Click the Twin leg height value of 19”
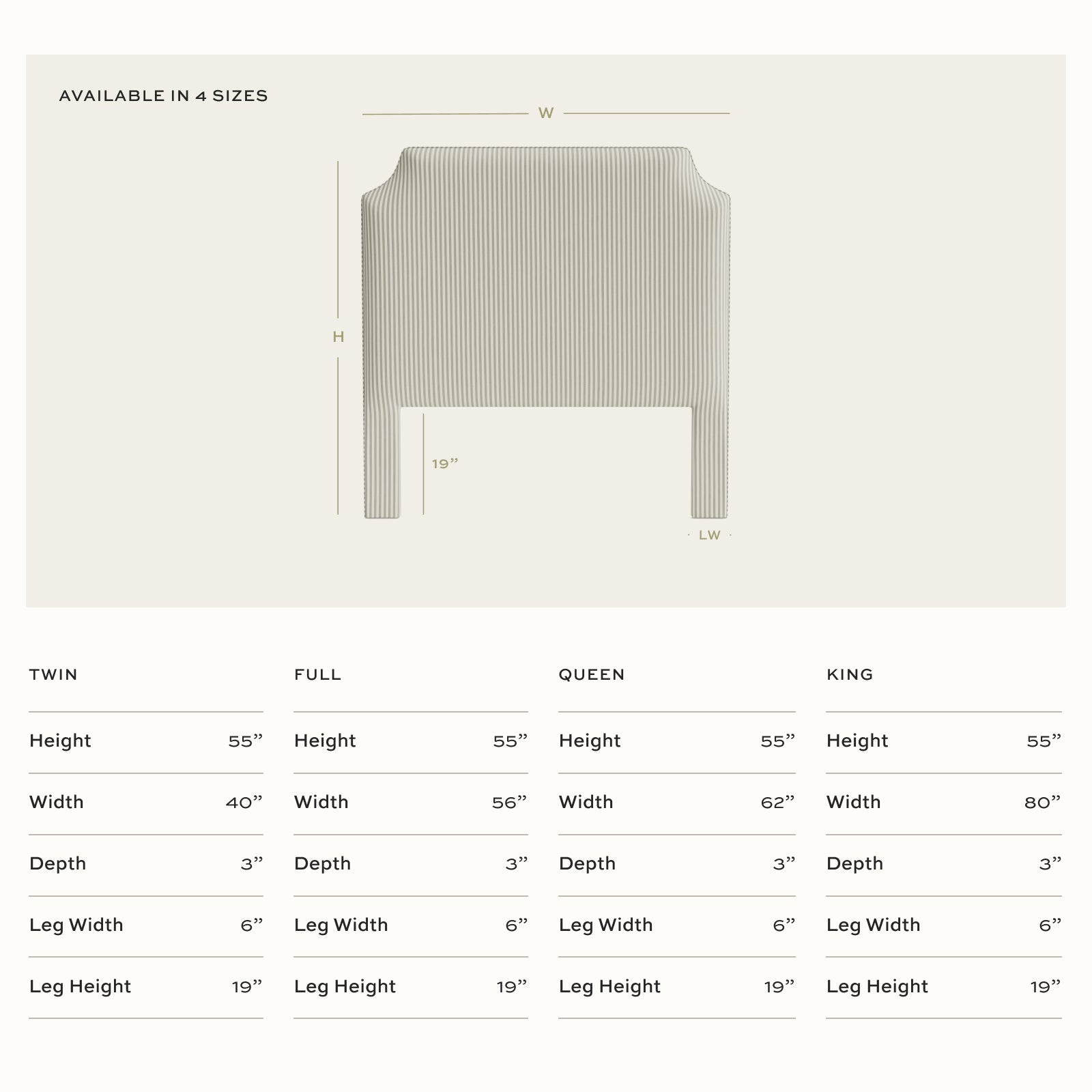 tap(247, 987)
